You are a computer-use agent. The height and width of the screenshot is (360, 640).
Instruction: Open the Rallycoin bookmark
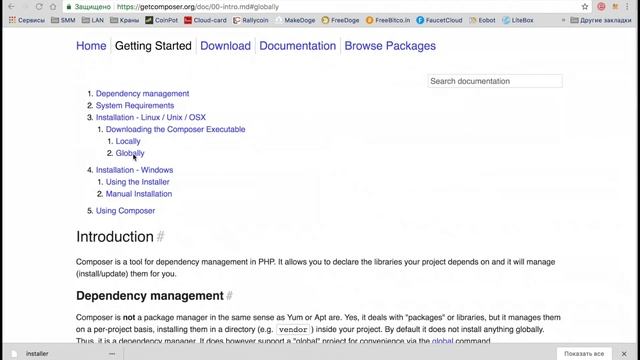tap(251, 20)
